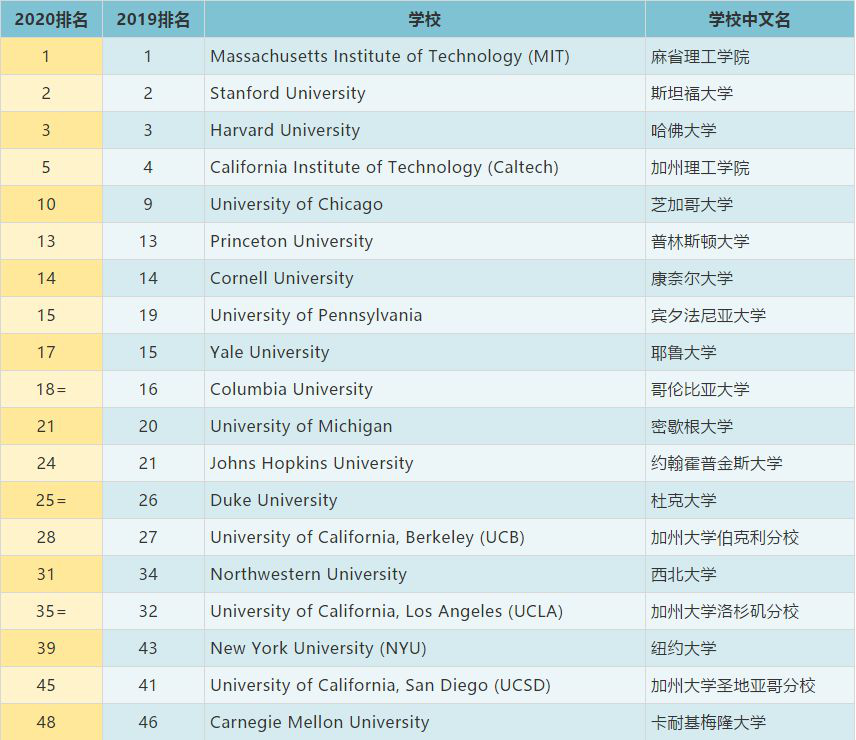Click 2019 rank 16 in Columbia row

pos(148,389)
